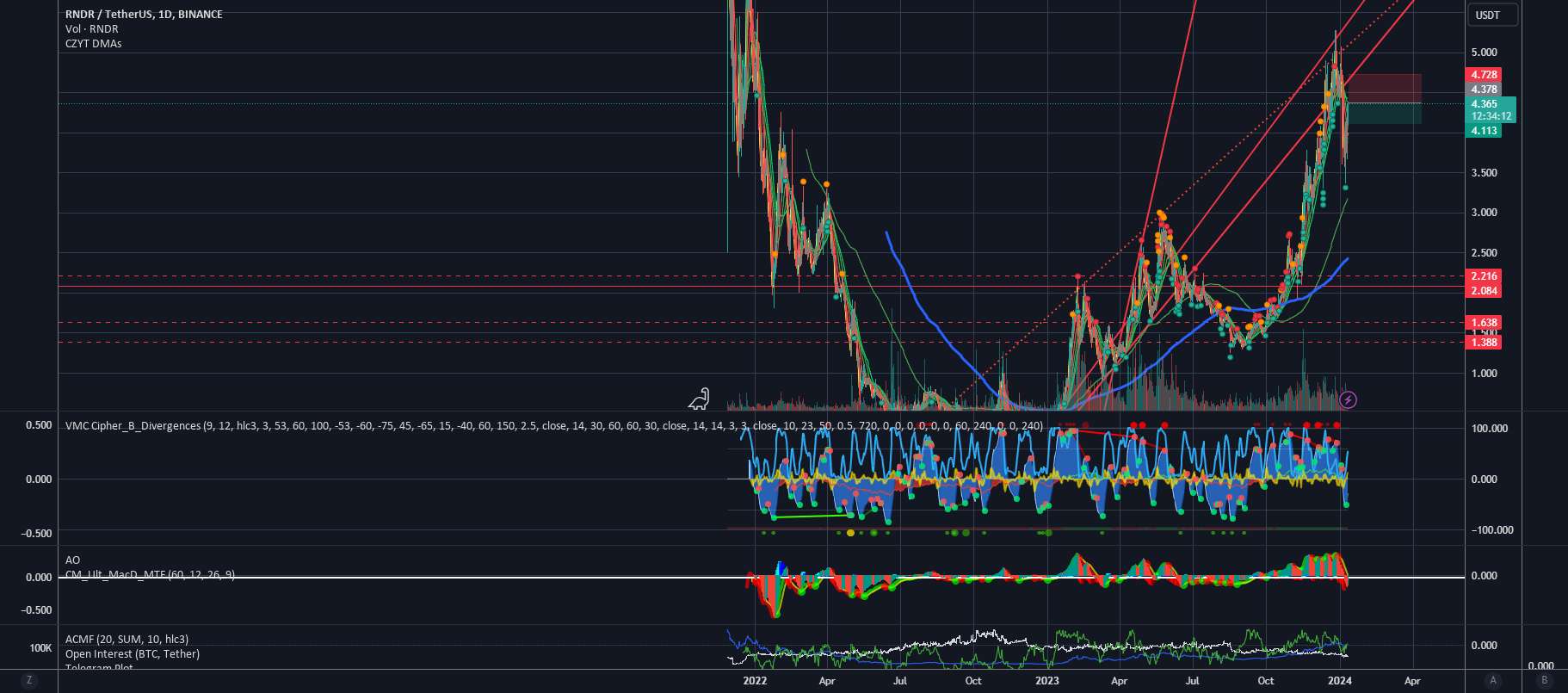Click the 2023 time axis label
Image resolution: width=1568 pixels, height=693 pixels.
pos(1047,681)
